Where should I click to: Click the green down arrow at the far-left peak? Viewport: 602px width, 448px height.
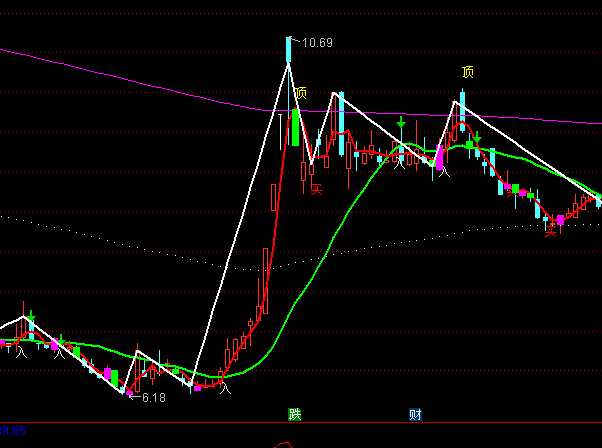point(32,317)
